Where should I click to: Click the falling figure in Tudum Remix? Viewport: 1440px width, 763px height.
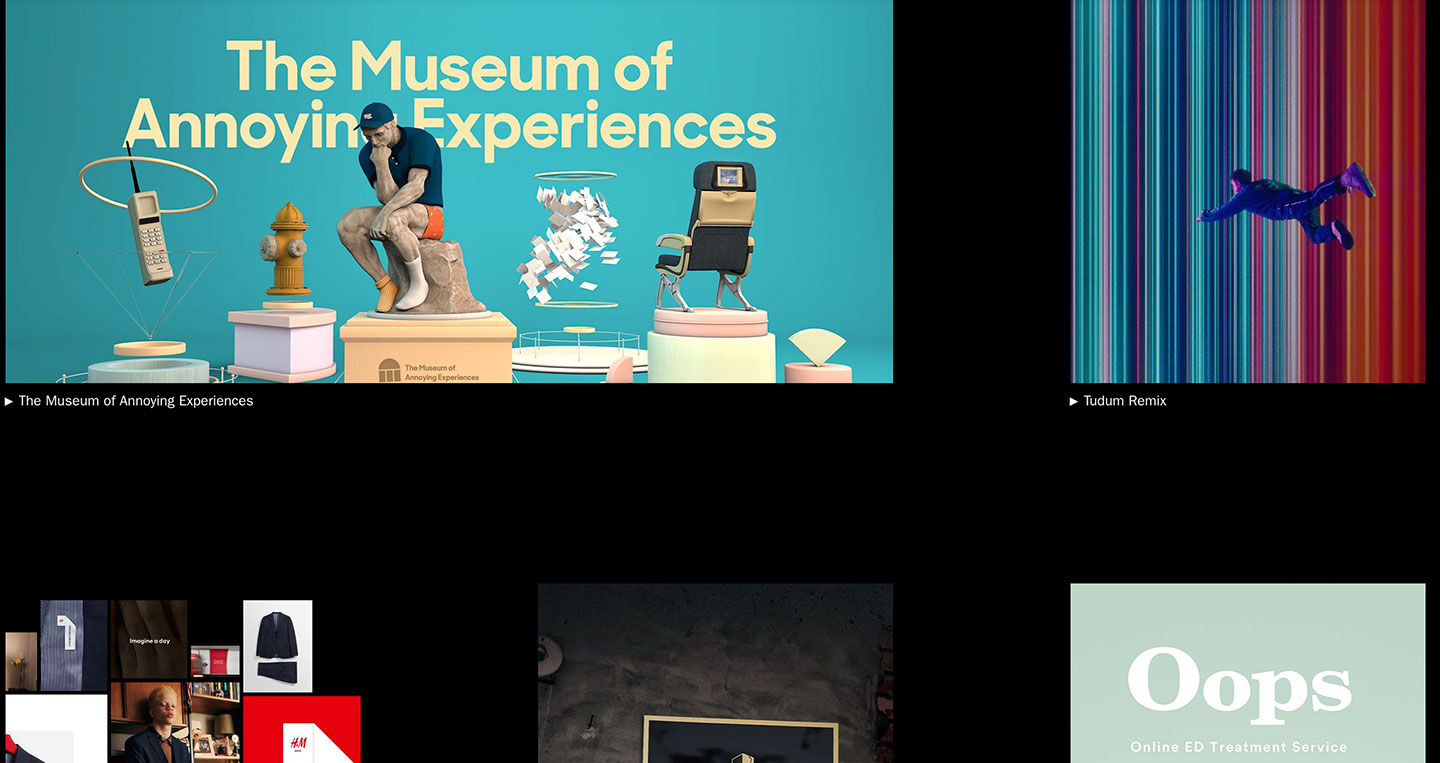point(1285,205)
